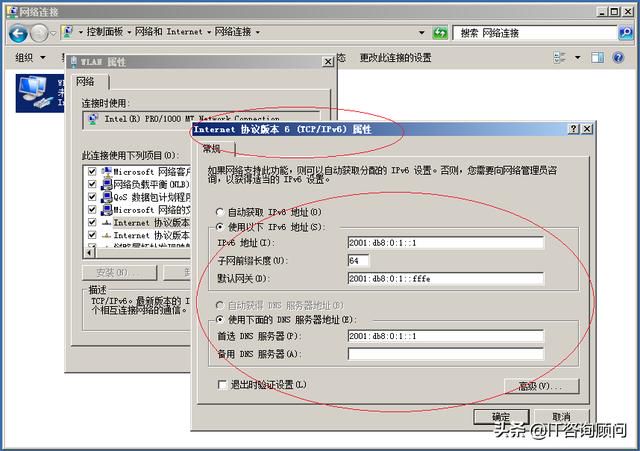The height and width of the screenshot is (451, 640).
Task: Expand the 网络连接 breadcrumb arrow
Action: (258, 32)
